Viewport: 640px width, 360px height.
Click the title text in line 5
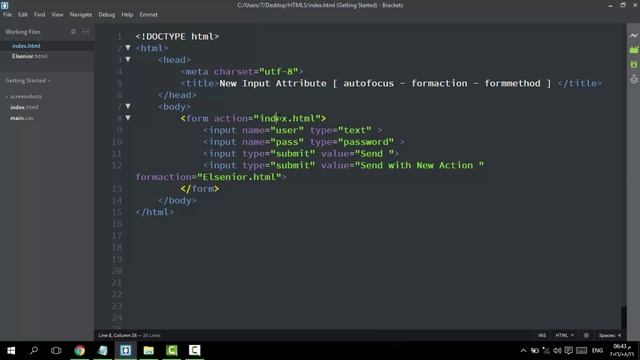pos(385,83)
